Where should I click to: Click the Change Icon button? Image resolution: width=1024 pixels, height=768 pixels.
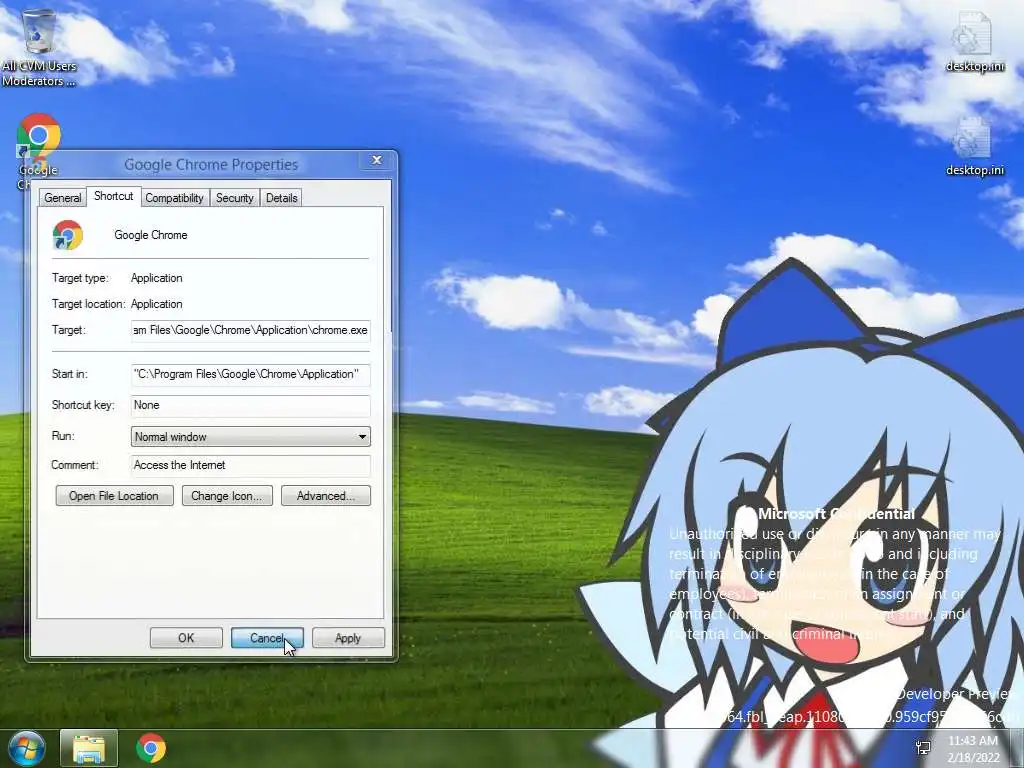[x=227, y=496]
